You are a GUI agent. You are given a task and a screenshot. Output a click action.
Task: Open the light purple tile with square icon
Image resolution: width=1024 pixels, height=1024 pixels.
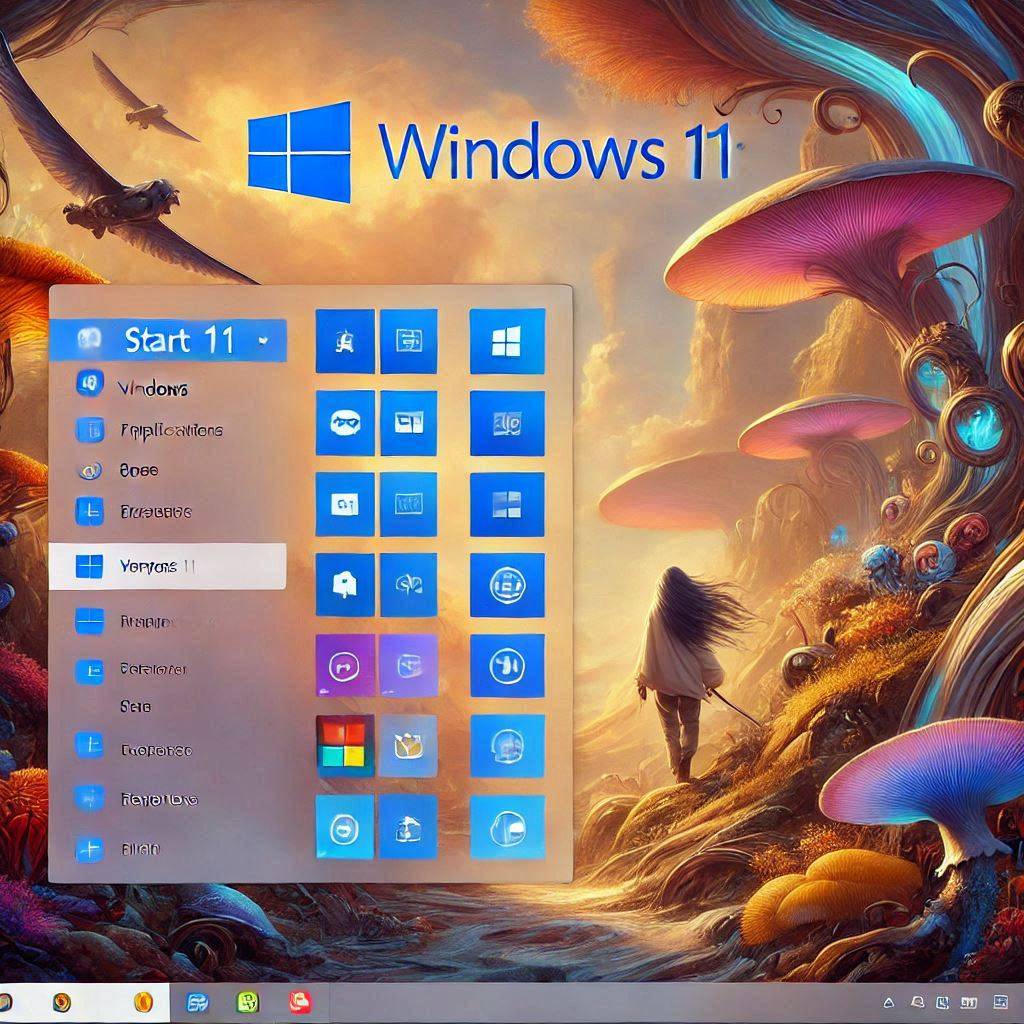tap(409, 665)
